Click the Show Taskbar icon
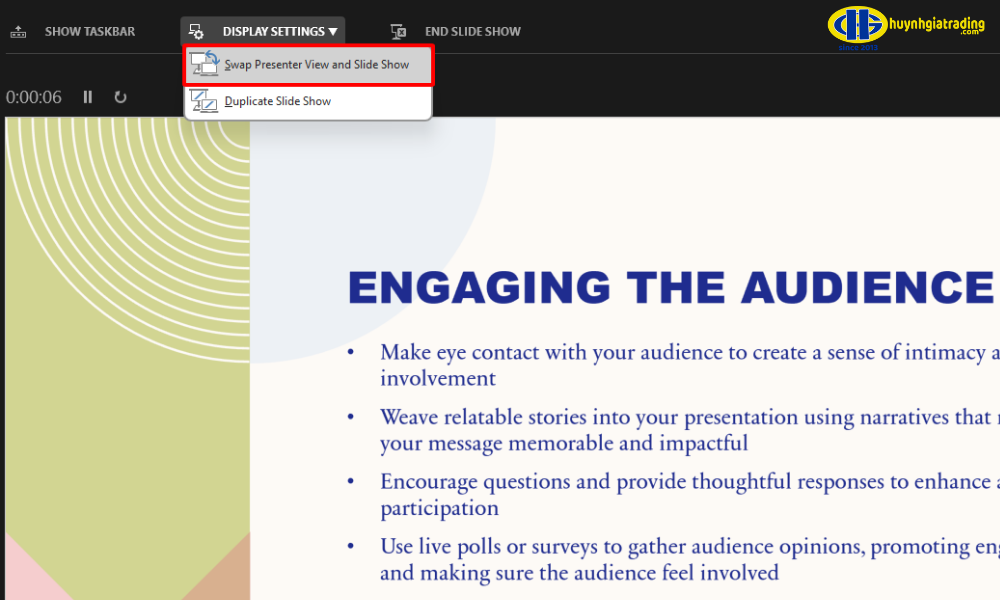1000x600 pixels. tap(18, 32)
